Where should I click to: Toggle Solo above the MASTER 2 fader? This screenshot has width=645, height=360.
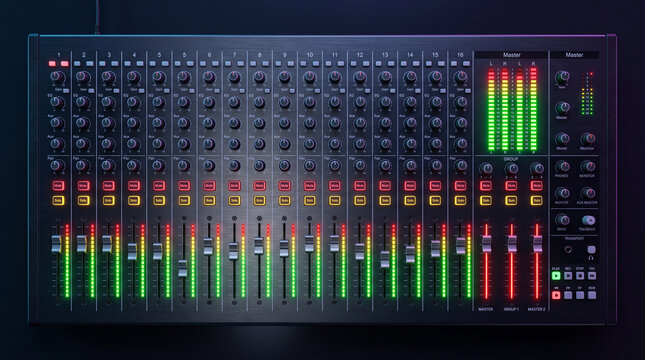(x=536, y=201)
